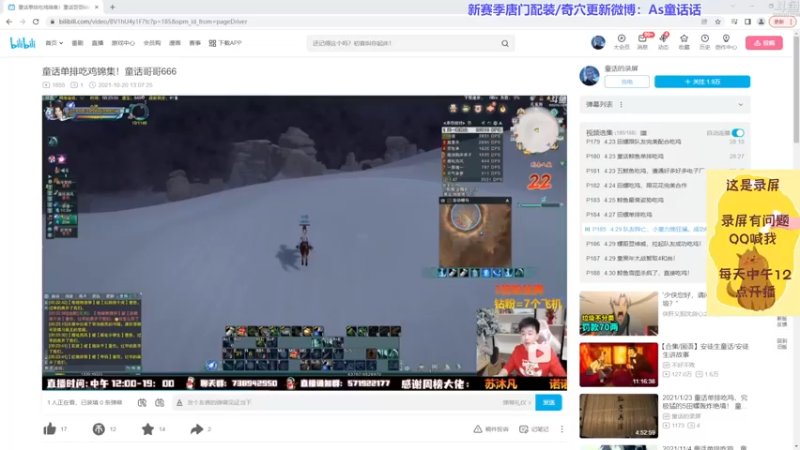
Task: Open a new browser tab with plus
Action: [x=112, y=7]
